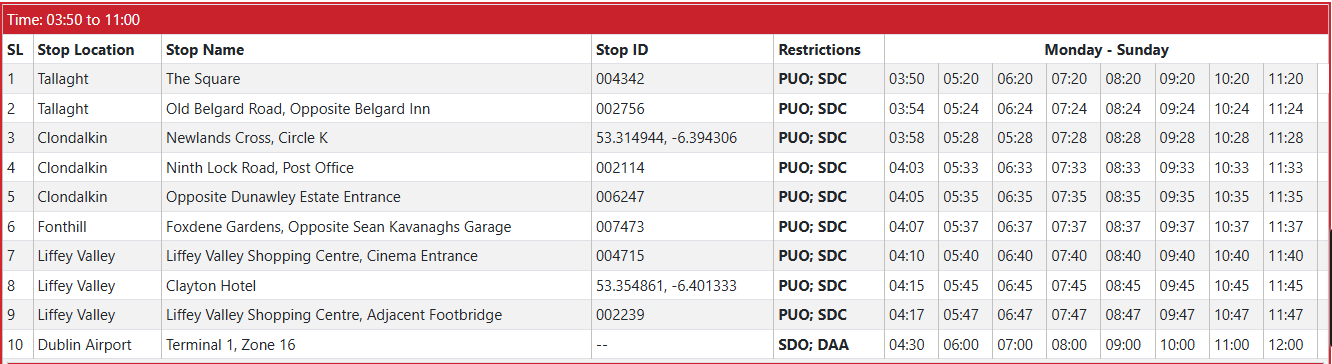Click 'Fonthill' stop location cell
Viewport: 1332px width, 364px height.
click(64, 227)
